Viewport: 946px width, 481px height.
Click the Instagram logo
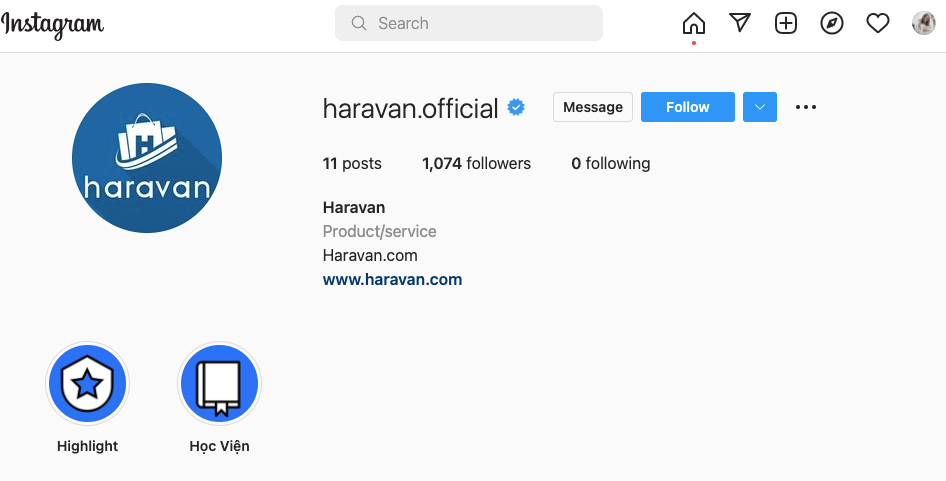(x=52, y=24)
